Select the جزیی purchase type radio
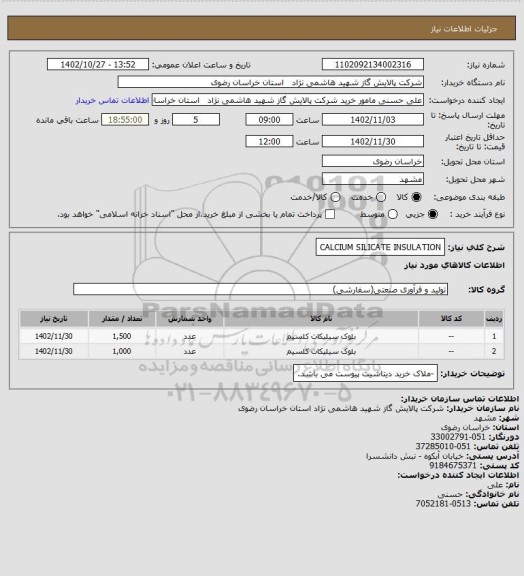Viewport: 524px width, 576px height. [x=433, y=214]
